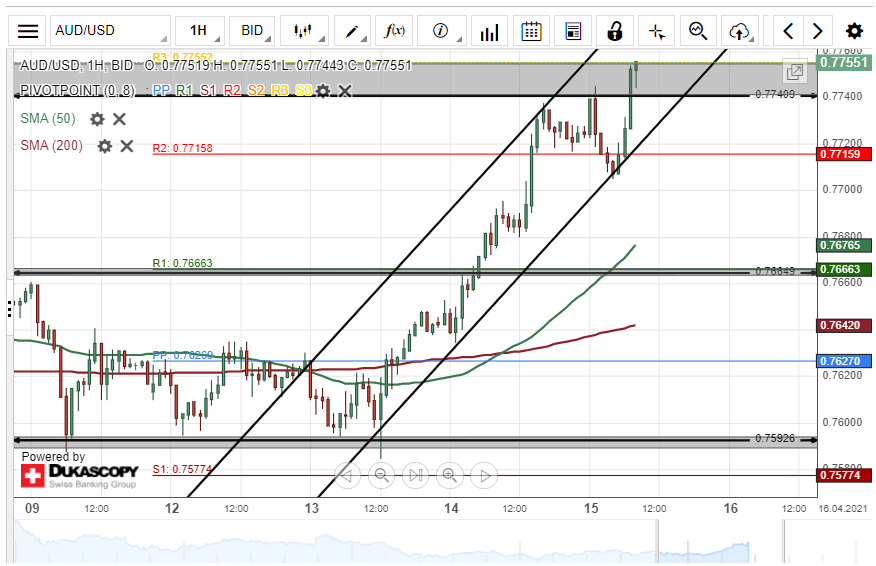Click the cloud upload icon
The height and width of the screenshot is (566, 876).
coord(739,31)
